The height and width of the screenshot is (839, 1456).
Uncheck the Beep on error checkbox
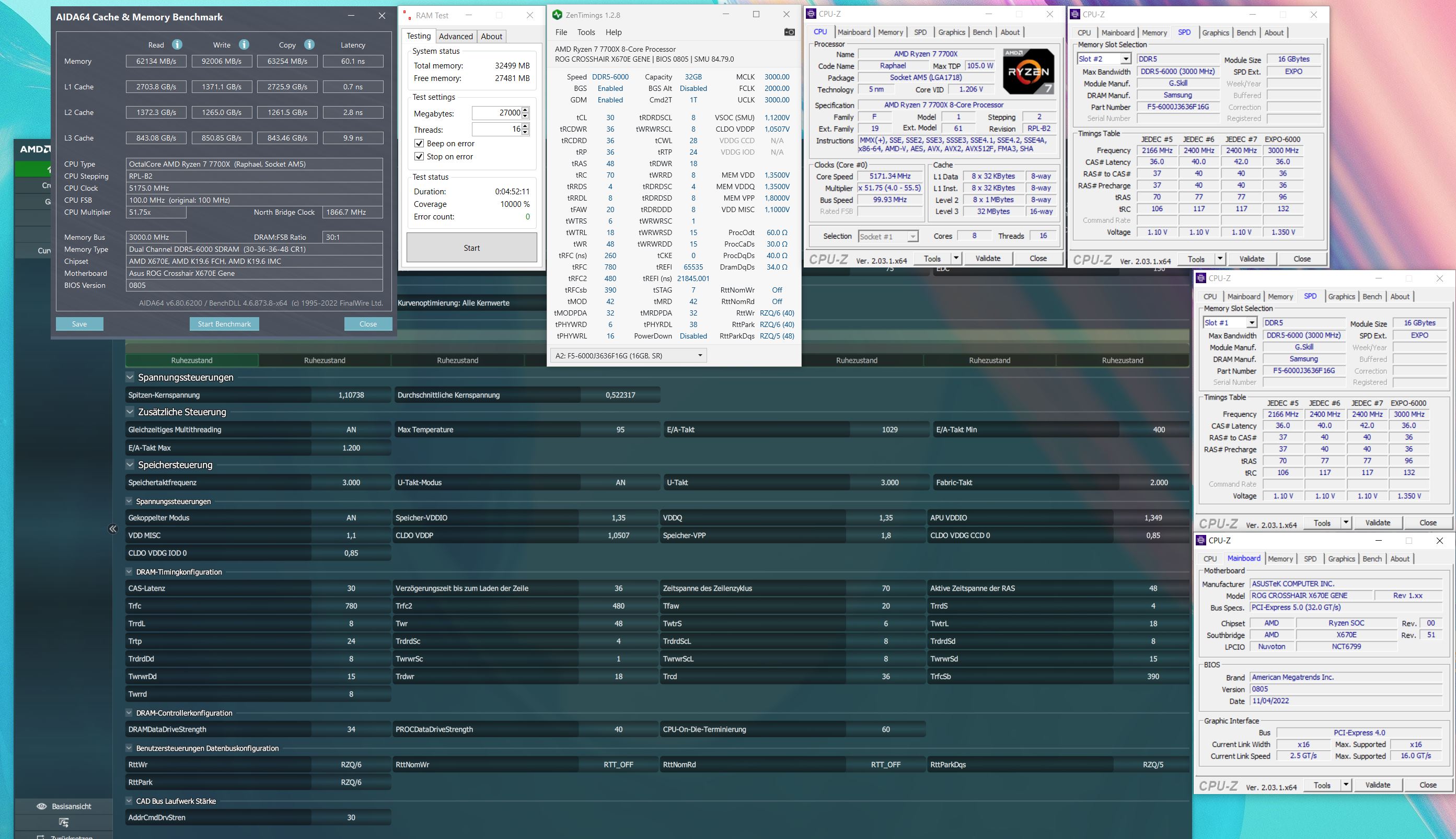pyautogui.click(x=419, y=144)
